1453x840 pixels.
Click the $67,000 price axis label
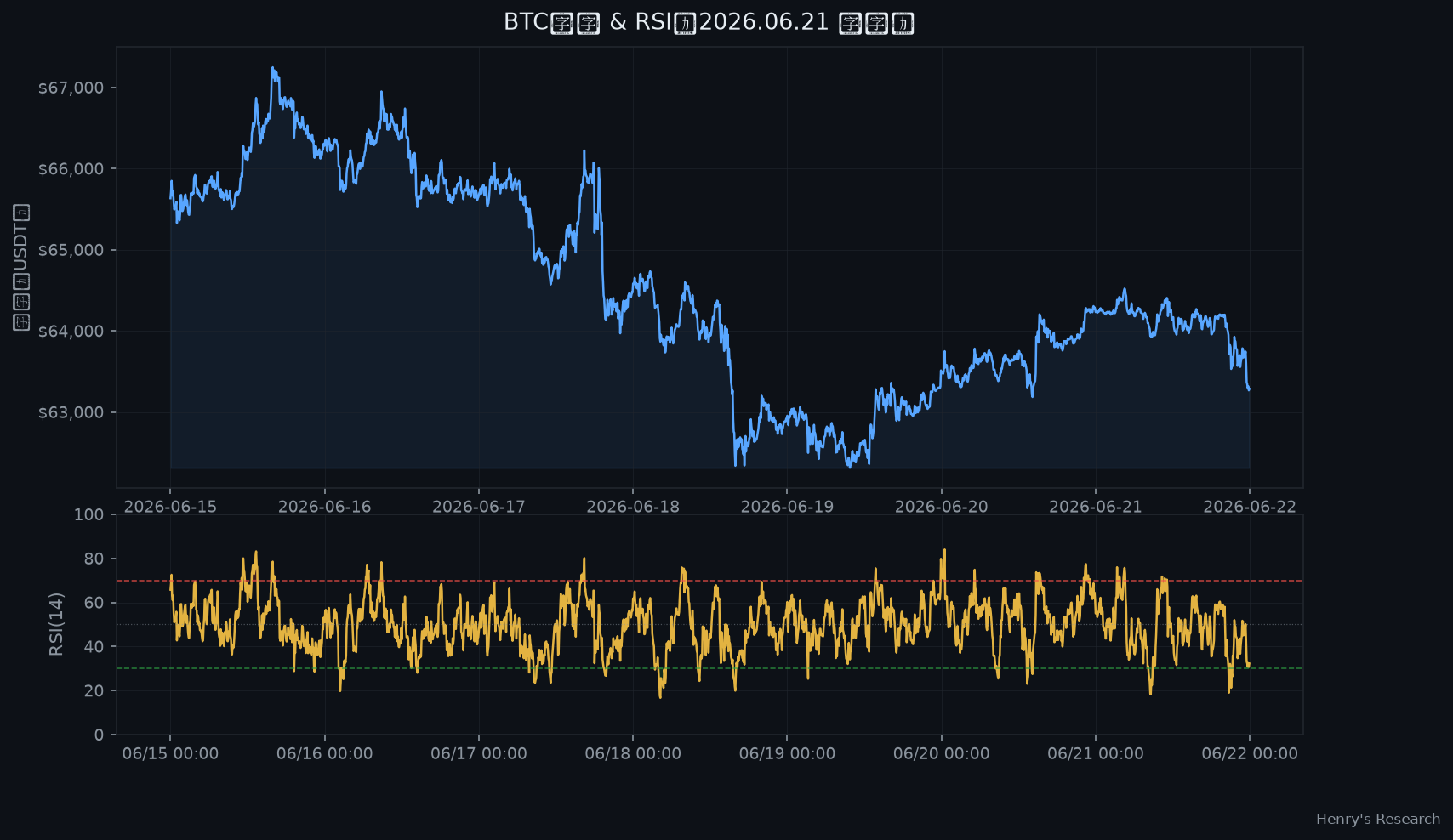(71, 88)
